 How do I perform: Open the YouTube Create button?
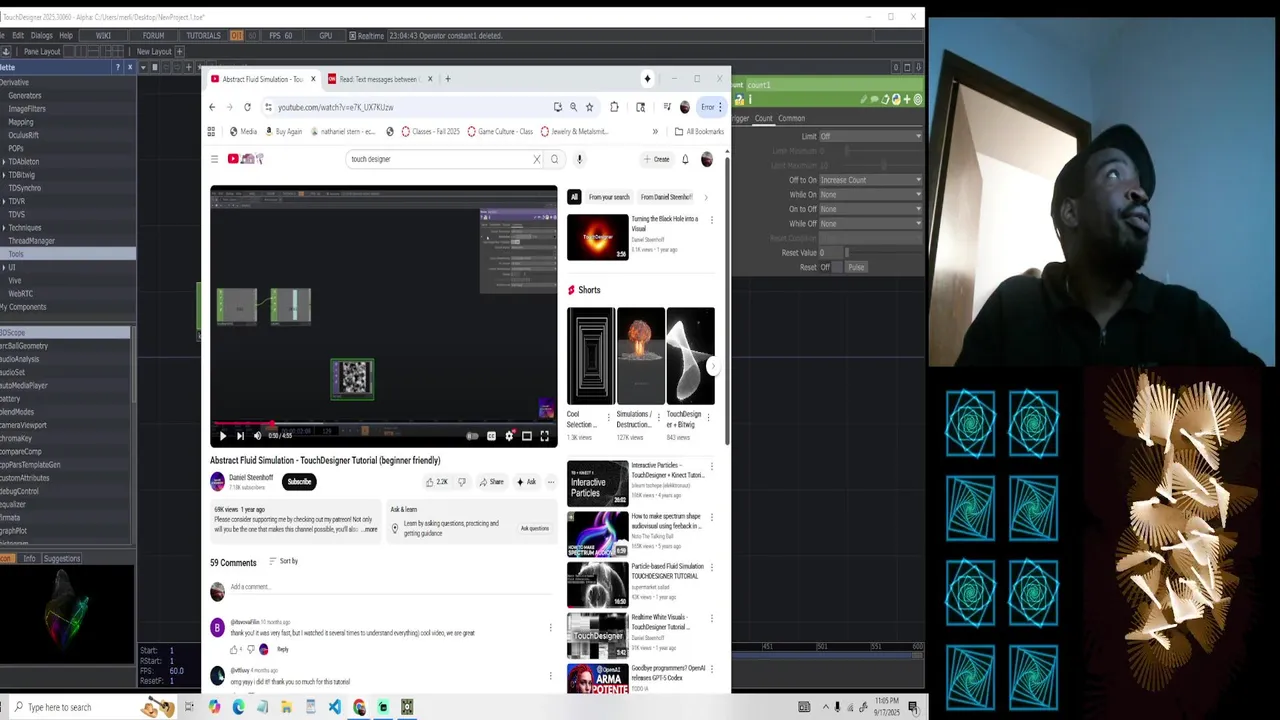pos(657,159)
